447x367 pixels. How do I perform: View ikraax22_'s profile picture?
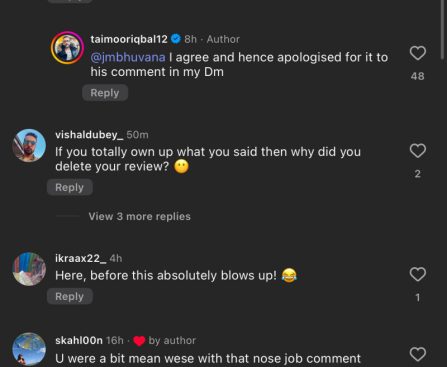click(29, 269)
